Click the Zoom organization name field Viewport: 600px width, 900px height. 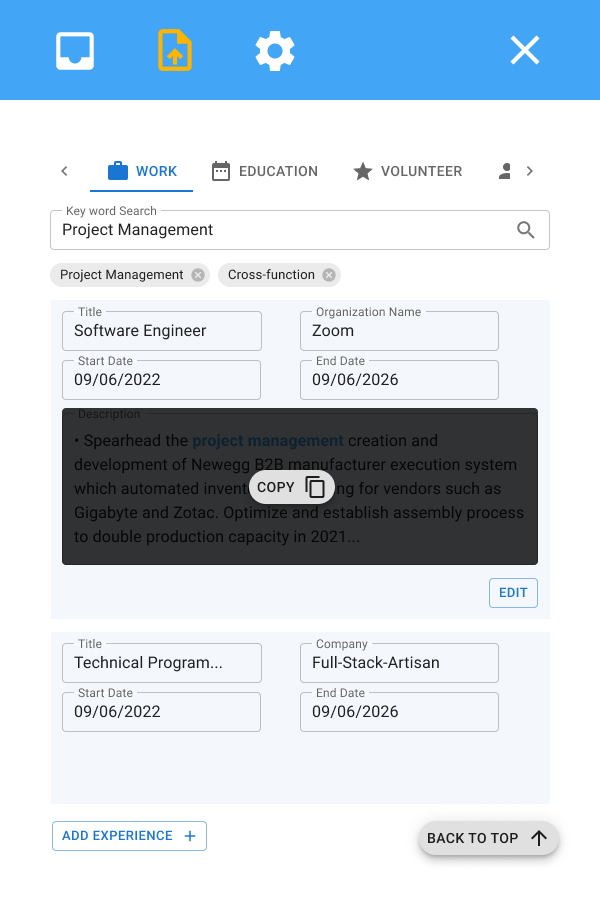click(x=399, y=331)
